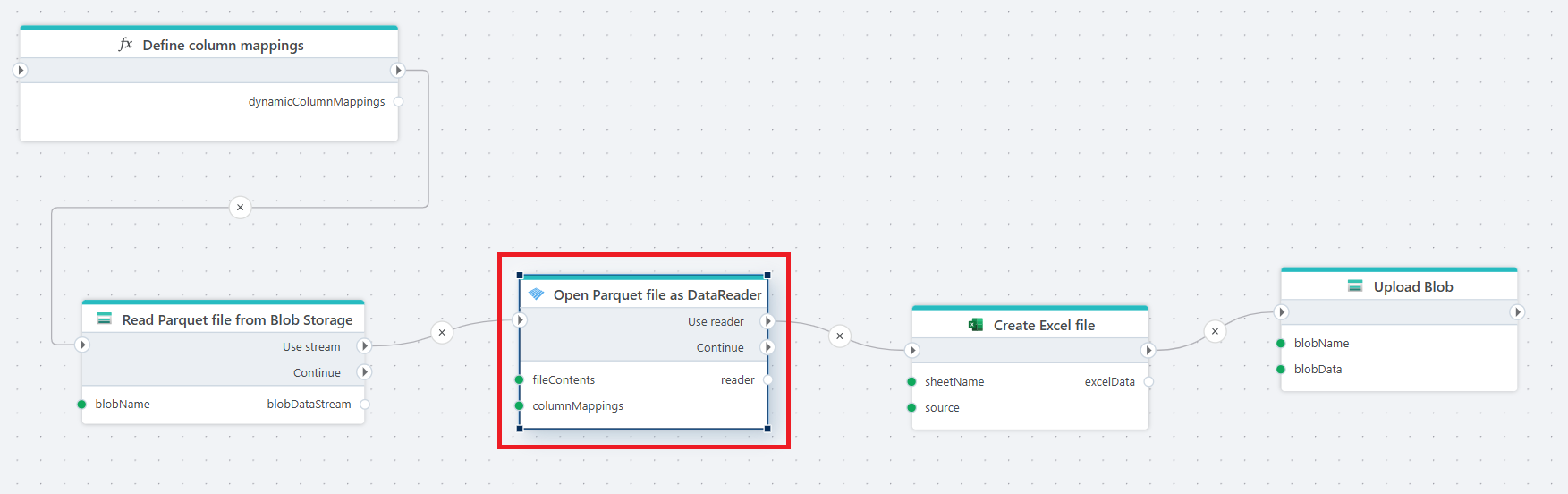The height and width of the screenshot is (494, 1568).
Task: Select the Create Excel file node title
Action: (x=1043, y=325)
